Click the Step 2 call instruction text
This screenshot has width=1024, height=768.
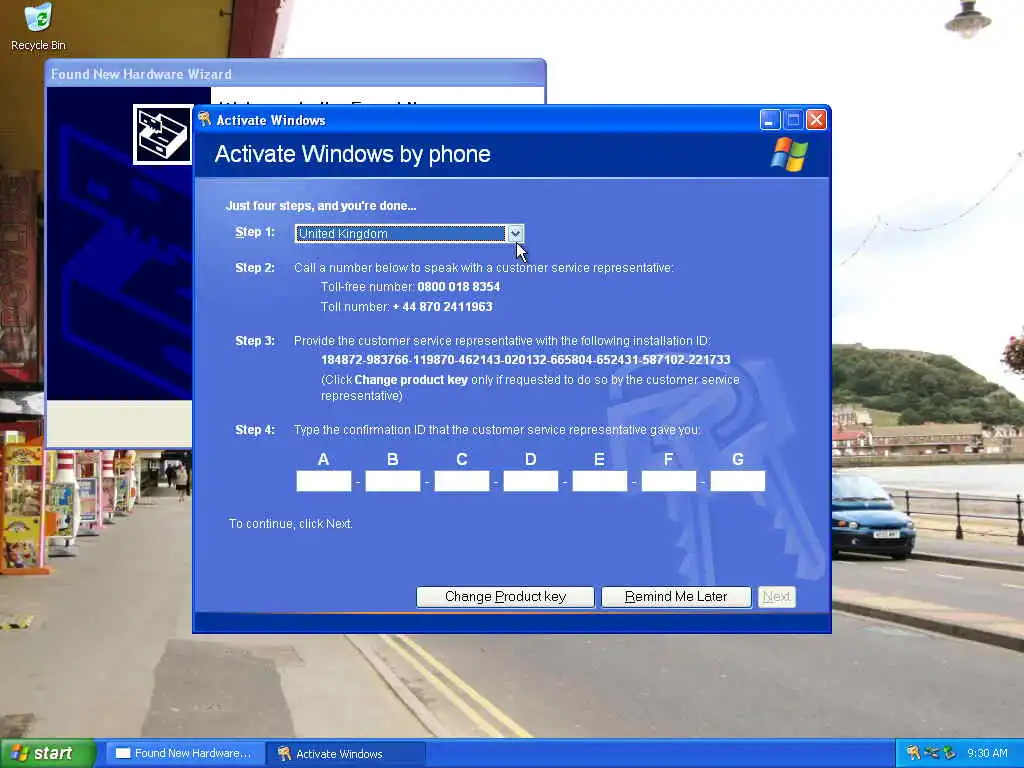[x=483, y=268]
